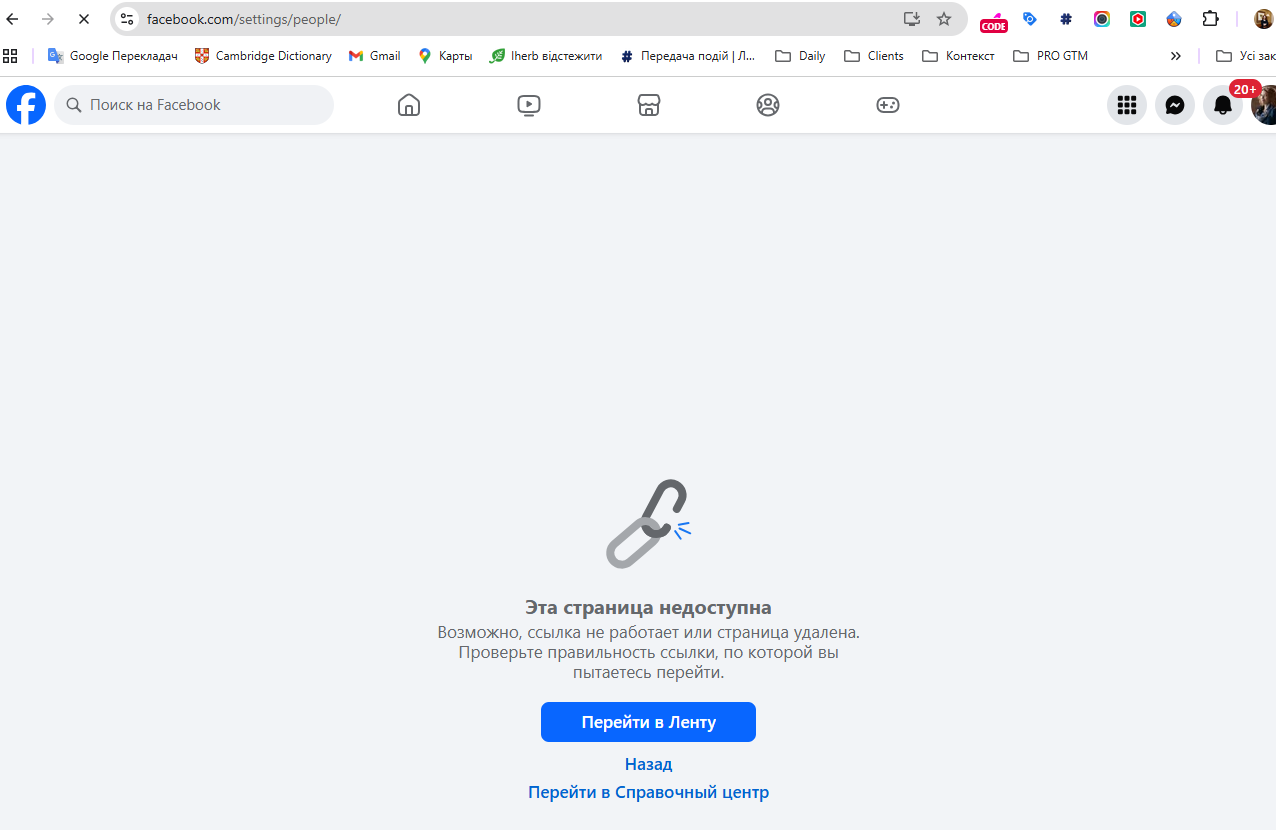Open the Gmail bookmark
The height and width of the screenshot is (830, 1276).
[374, 56]
